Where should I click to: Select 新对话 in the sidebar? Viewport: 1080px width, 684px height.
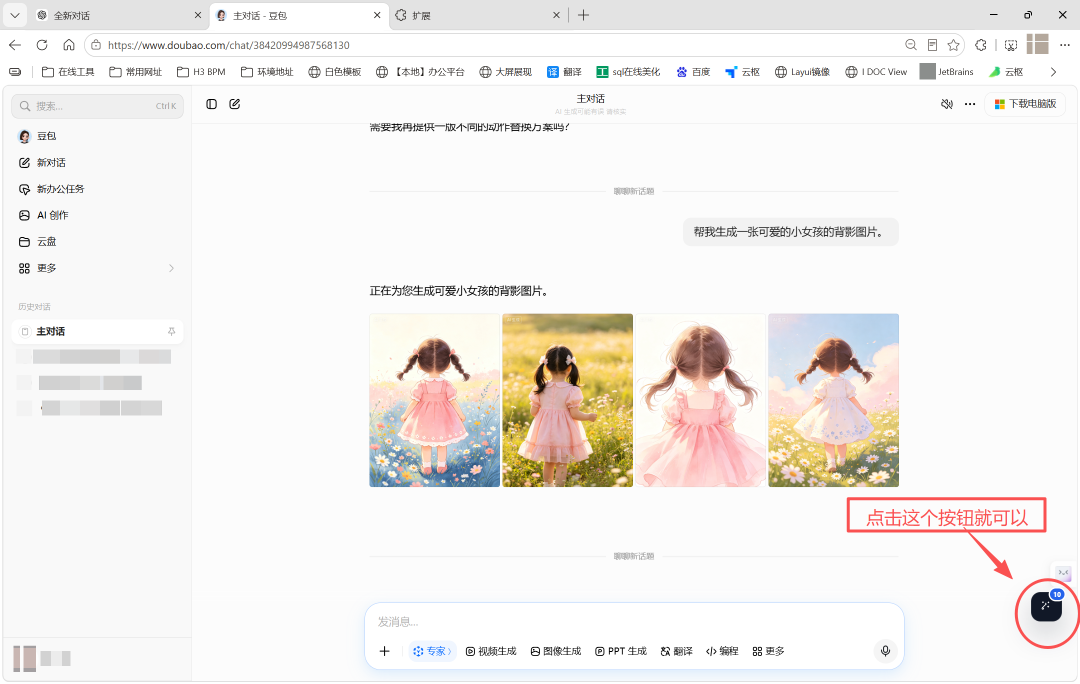97,163
